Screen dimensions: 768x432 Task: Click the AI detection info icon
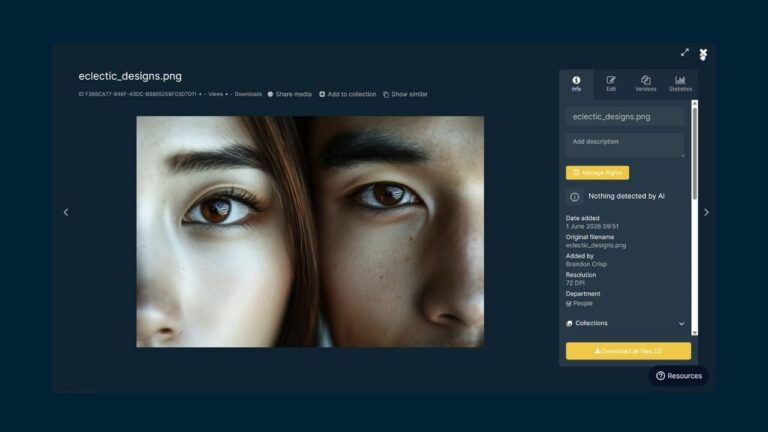pos(575,196)
